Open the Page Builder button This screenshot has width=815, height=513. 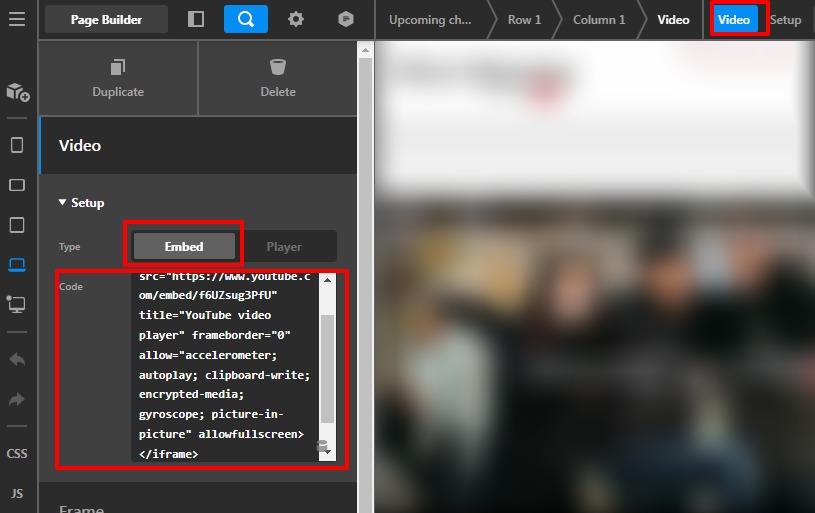(106, 19)
